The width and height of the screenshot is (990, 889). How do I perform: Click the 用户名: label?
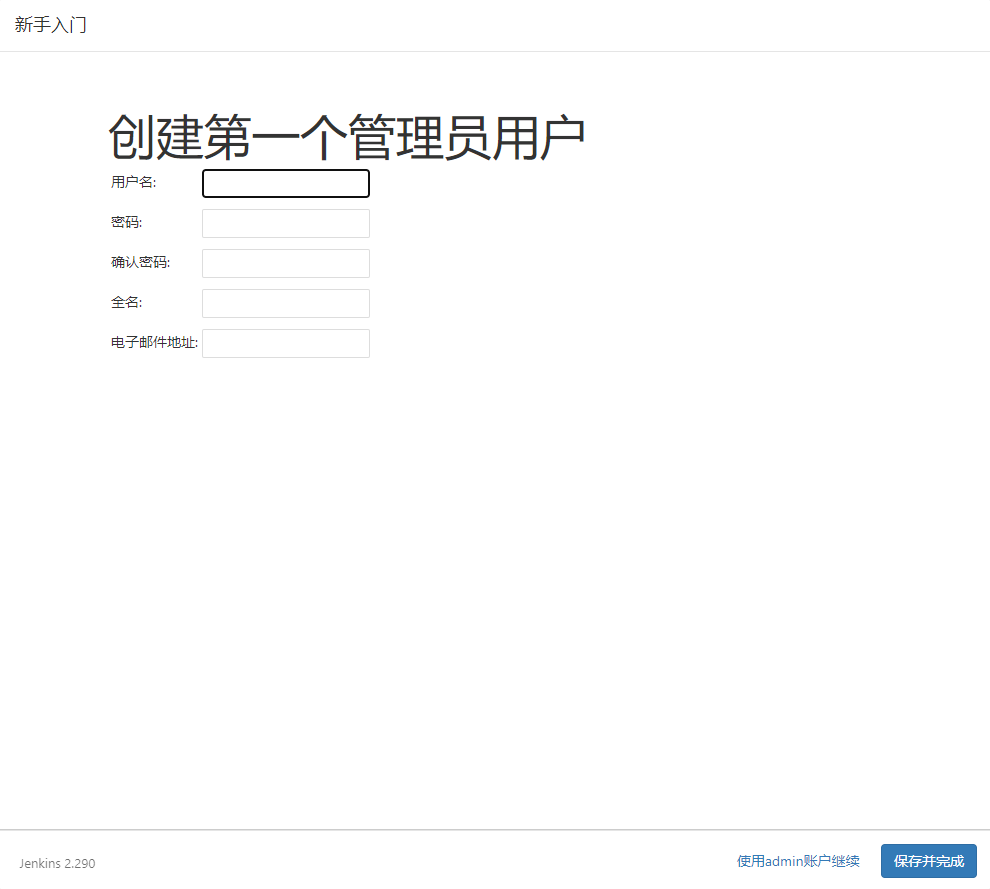133,182
